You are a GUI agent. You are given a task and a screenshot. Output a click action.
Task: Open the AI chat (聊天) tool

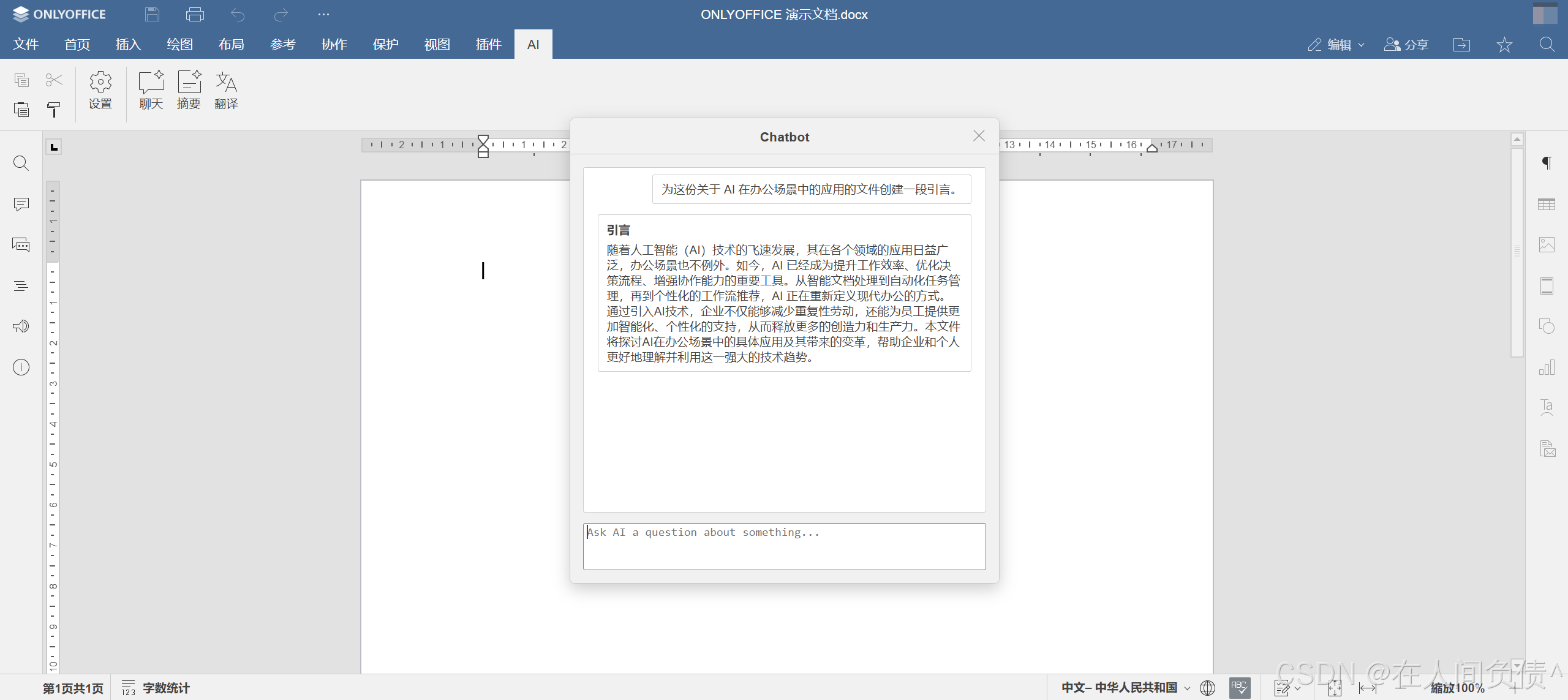tap(151, 90)
